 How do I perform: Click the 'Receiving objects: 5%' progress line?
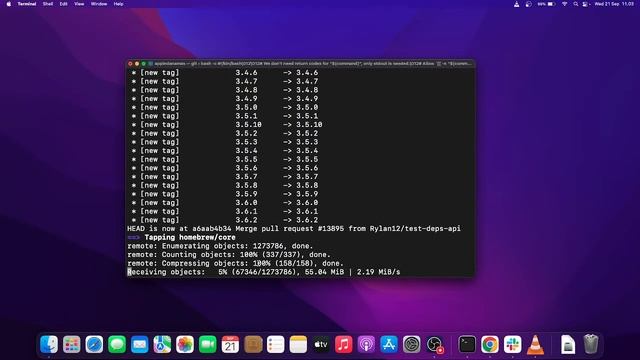point(264,272)
